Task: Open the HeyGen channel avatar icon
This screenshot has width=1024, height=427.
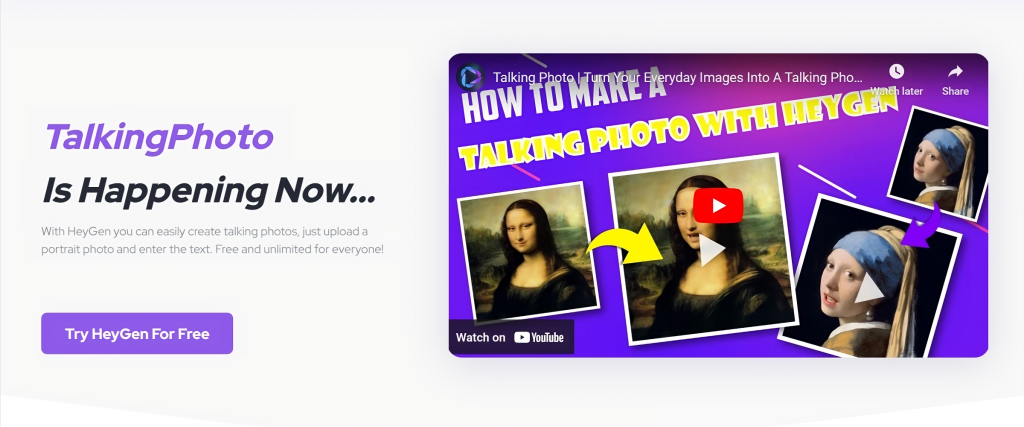Action: (470, 77)
